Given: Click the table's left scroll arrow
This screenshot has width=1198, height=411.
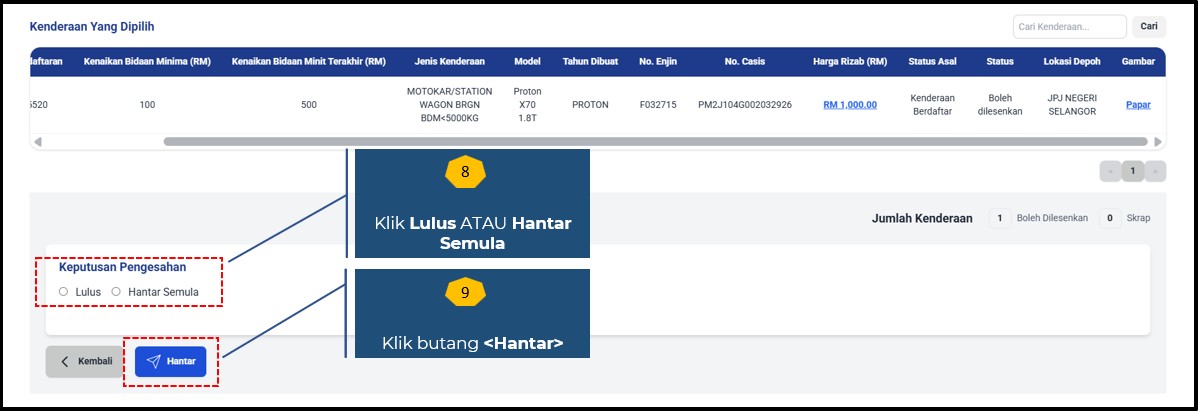Looking at the screenshot, I should (x=38, y=142).
